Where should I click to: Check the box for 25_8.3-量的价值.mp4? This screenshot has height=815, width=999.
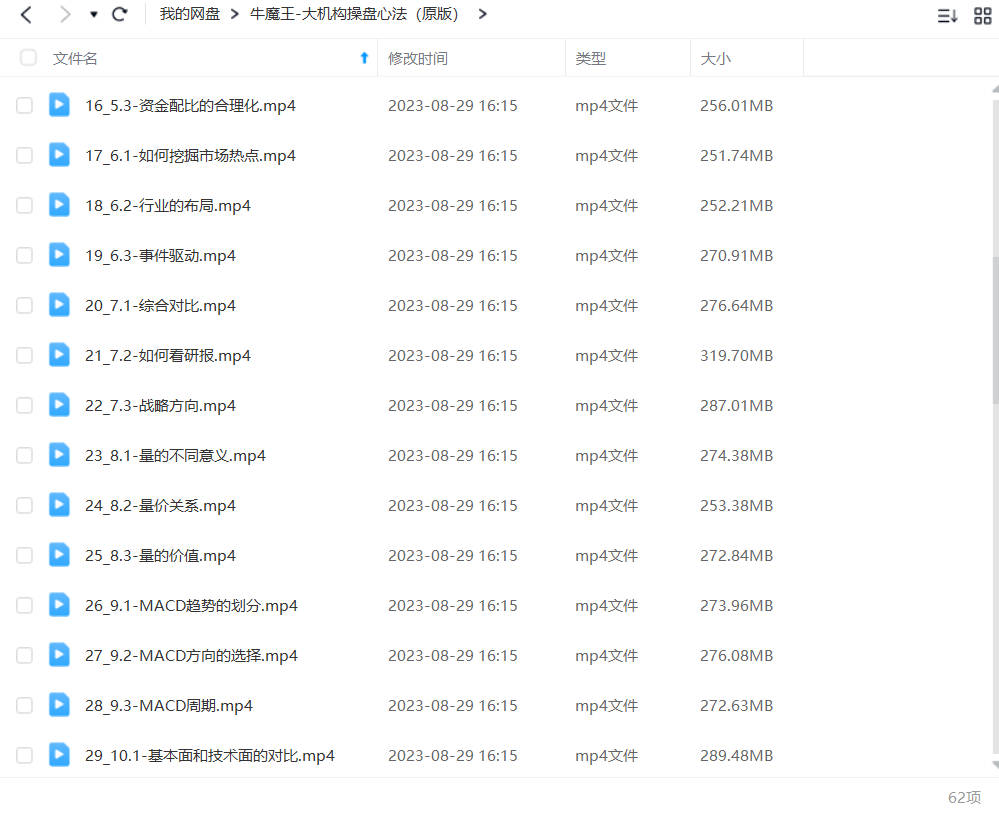pos(24,556)
